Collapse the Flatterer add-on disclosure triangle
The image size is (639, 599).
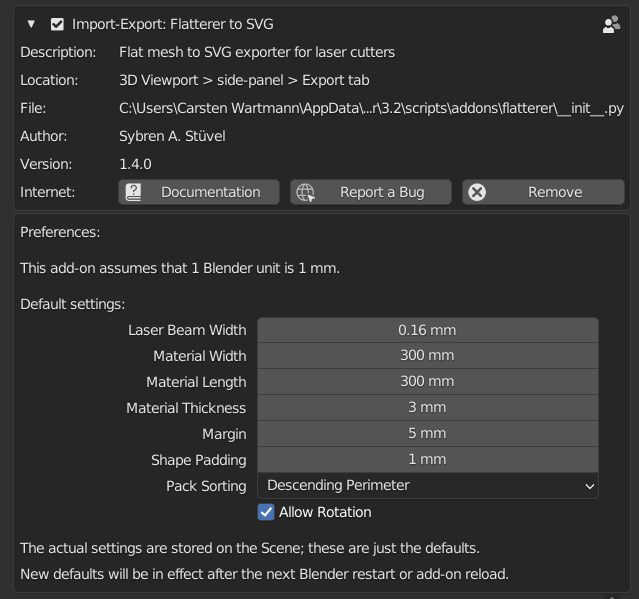32,24
